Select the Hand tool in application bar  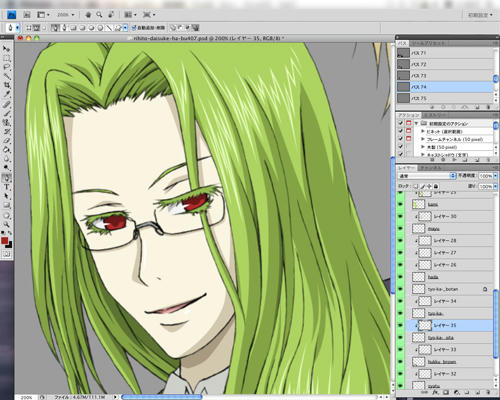(x=88, y=15)
